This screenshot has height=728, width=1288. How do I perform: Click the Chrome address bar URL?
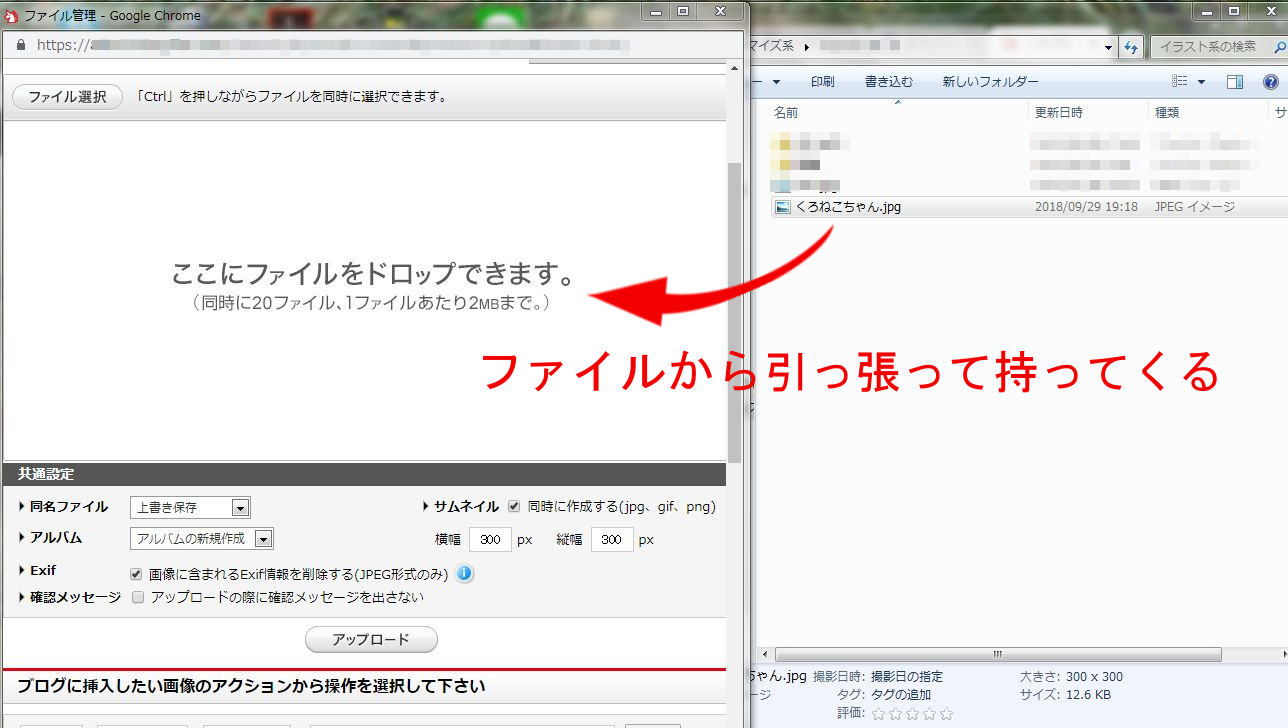click(333, 45)
